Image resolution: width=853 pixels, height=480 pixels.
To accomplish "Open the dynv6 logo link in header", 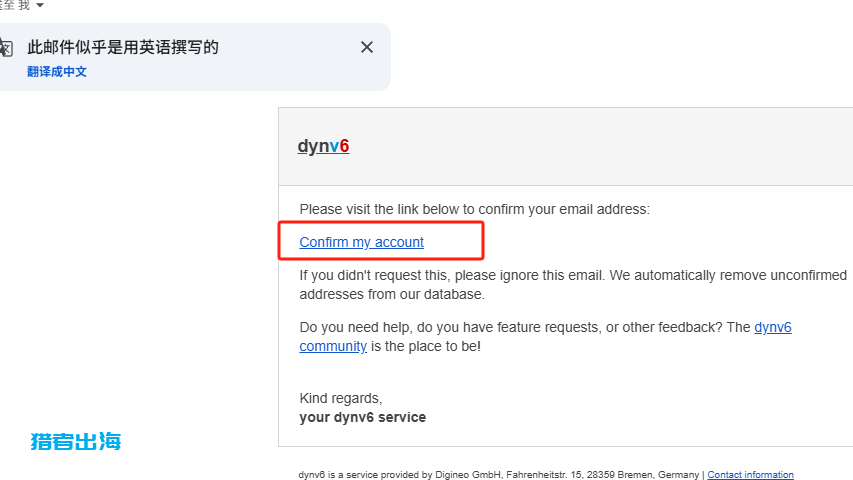I will 323,146.
